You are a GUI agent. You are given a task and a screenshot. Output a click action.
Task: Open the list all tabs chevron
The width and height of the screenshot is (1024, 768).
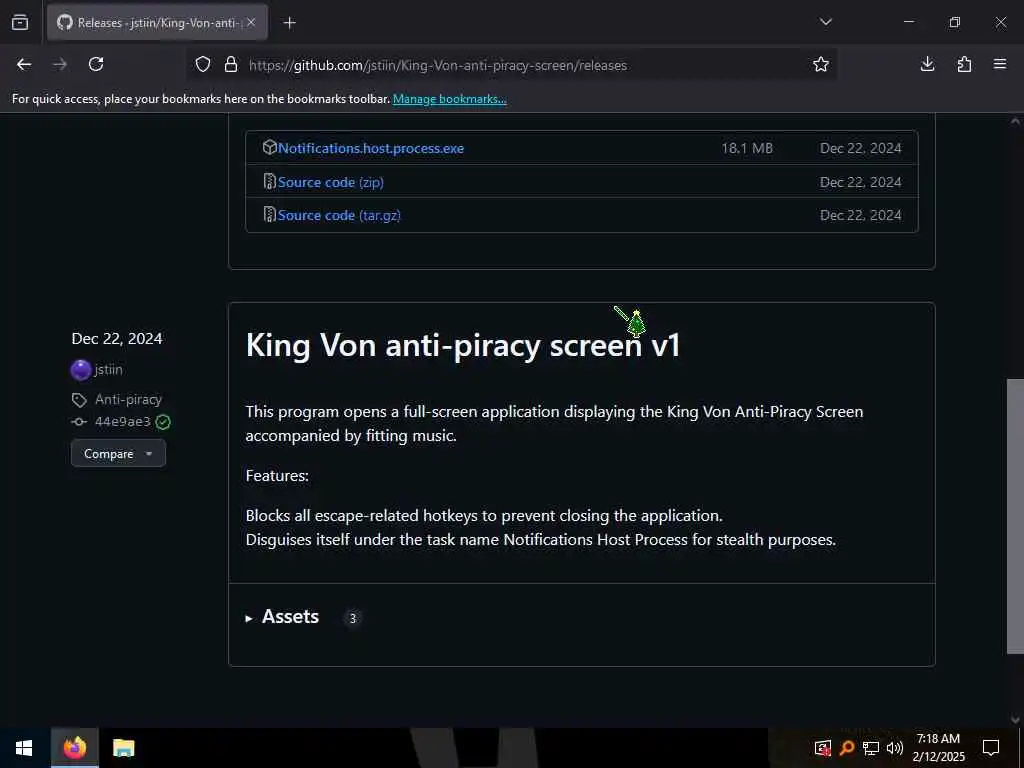[825, 22]
